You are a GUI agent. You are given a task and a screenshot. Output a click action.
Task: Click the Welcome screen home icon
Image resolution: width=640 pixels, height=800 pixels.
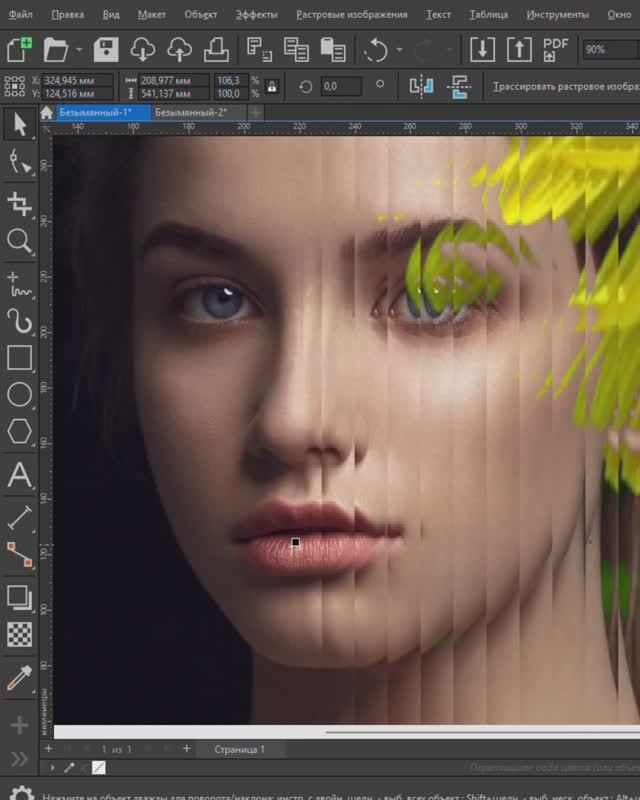(x=46, y=112)
